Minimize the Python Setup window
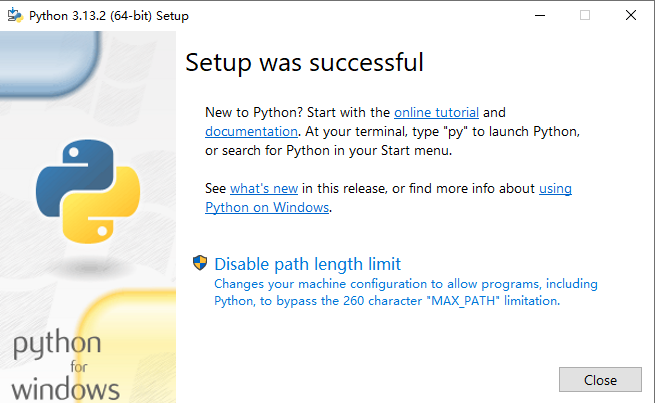Screen dimensions: 655x403 click(540, 16)
